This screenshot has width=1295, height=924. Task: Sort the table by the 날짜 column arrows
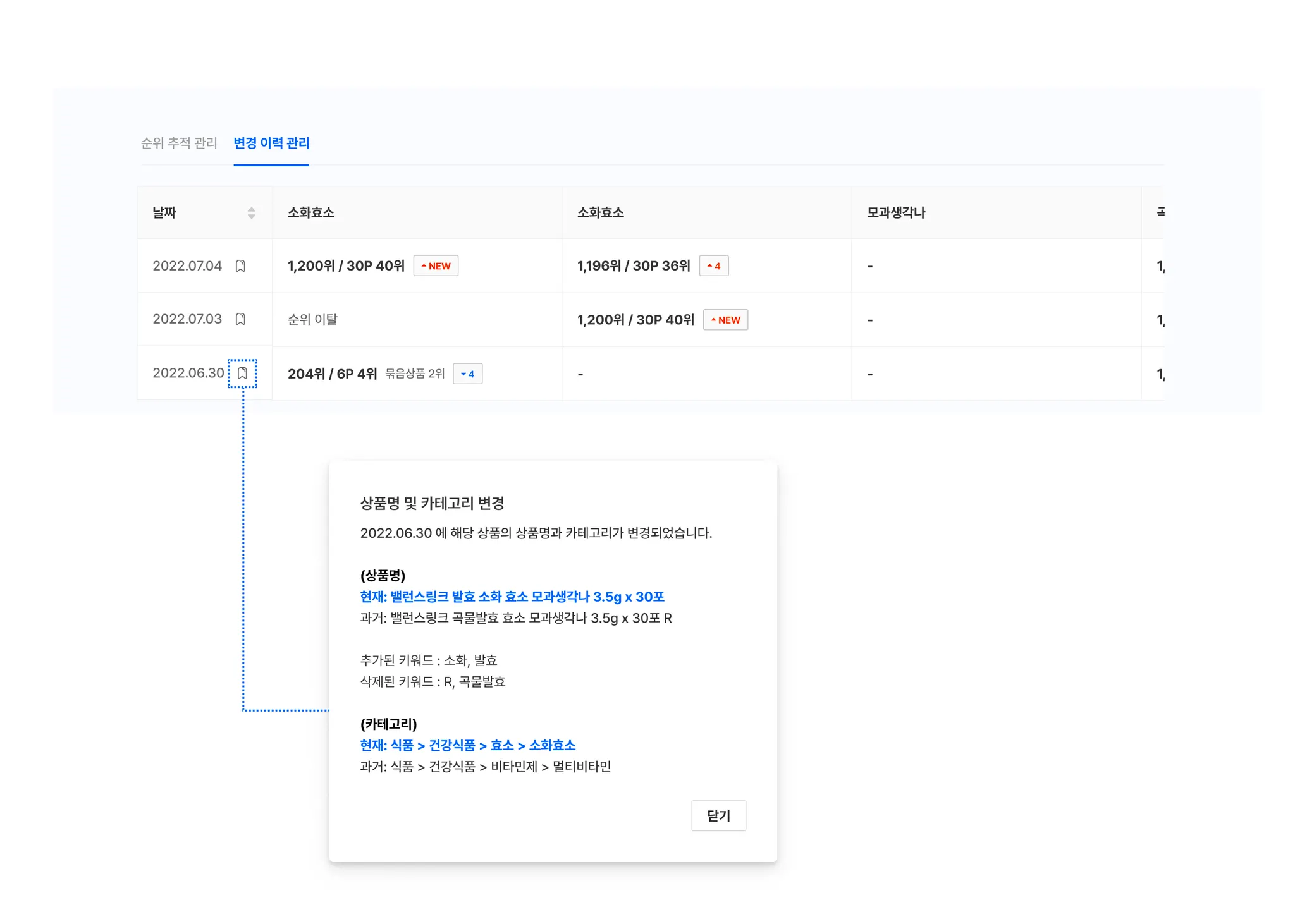point(251,213)
